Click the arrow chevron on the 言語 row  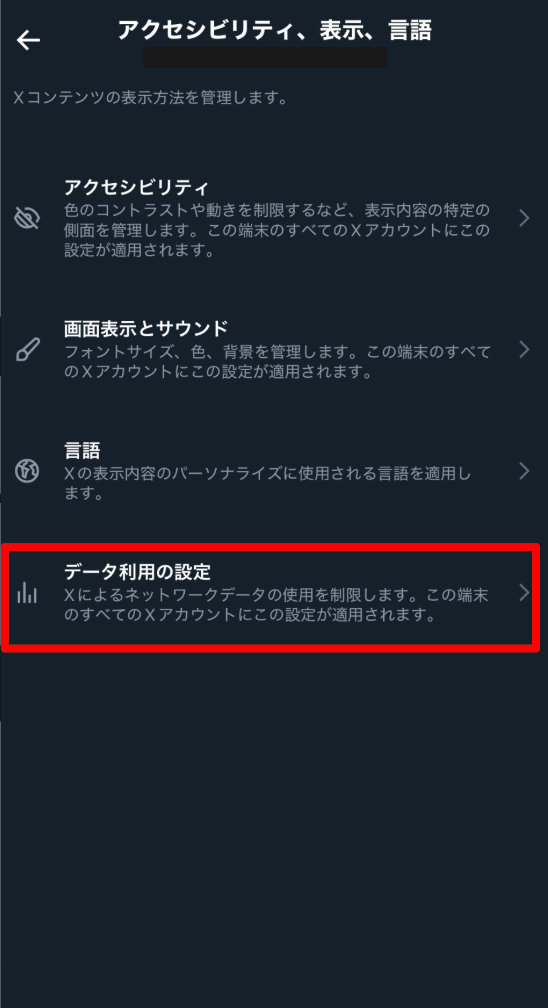click(x=524, y=471)
